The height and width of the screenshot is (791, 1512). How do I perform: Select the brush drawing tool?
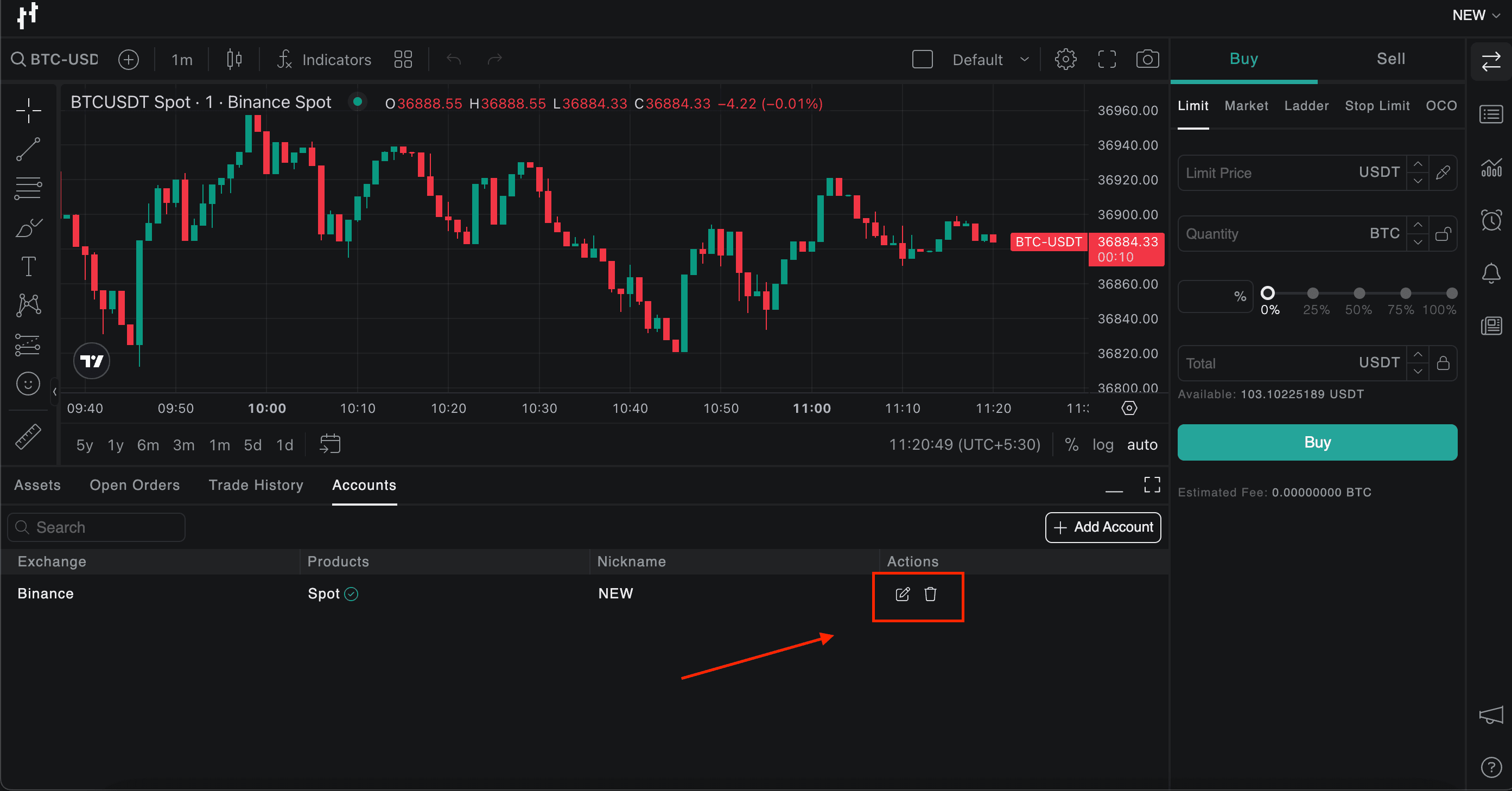pyautogui.click(x=28, y=228)
